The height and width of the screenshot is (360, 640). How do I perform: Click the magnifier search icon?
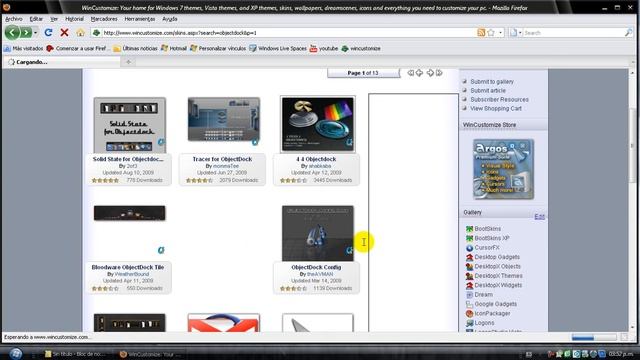coord(628,33)
